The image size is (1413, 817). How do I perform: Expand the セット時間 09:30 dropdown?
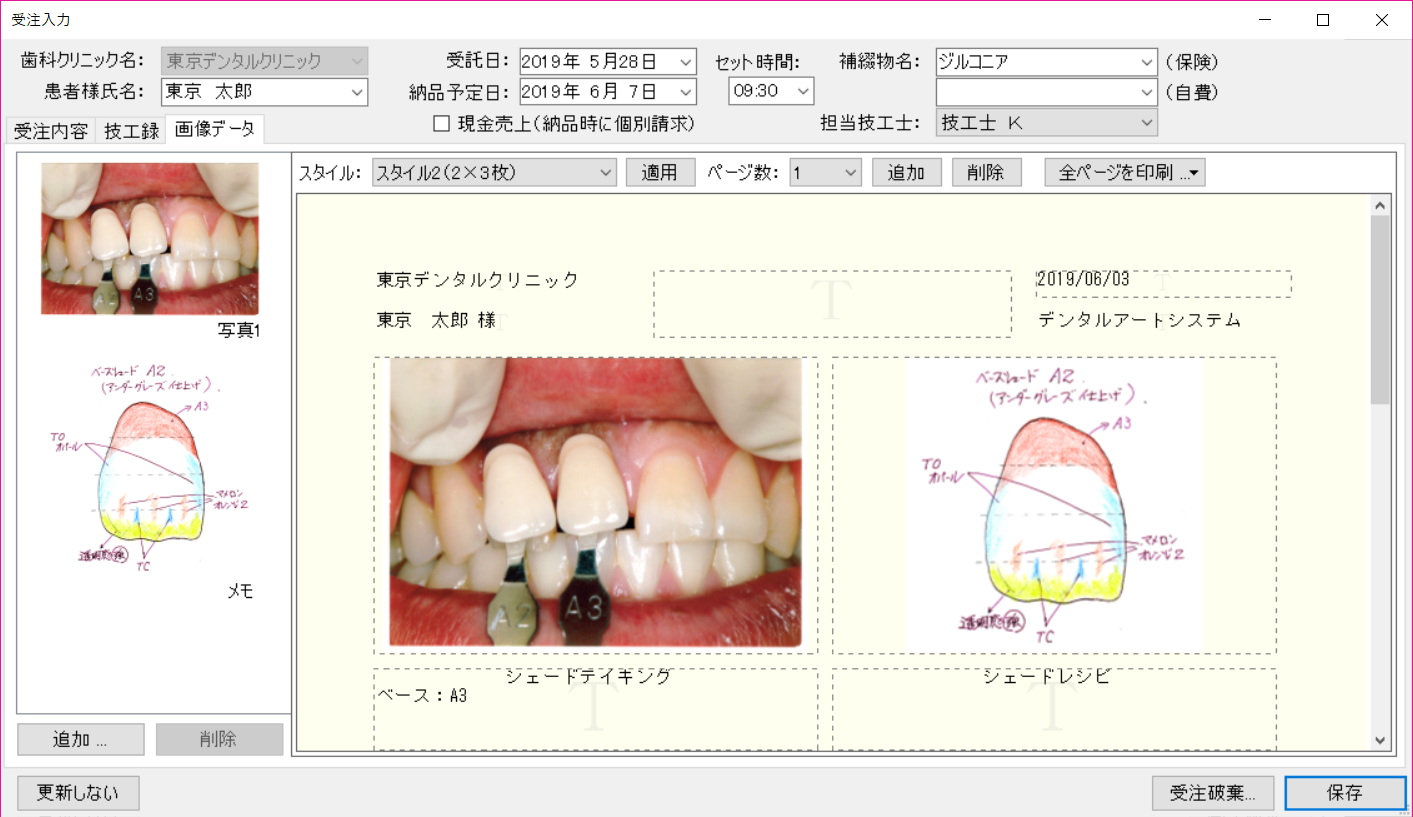[803, 92]
